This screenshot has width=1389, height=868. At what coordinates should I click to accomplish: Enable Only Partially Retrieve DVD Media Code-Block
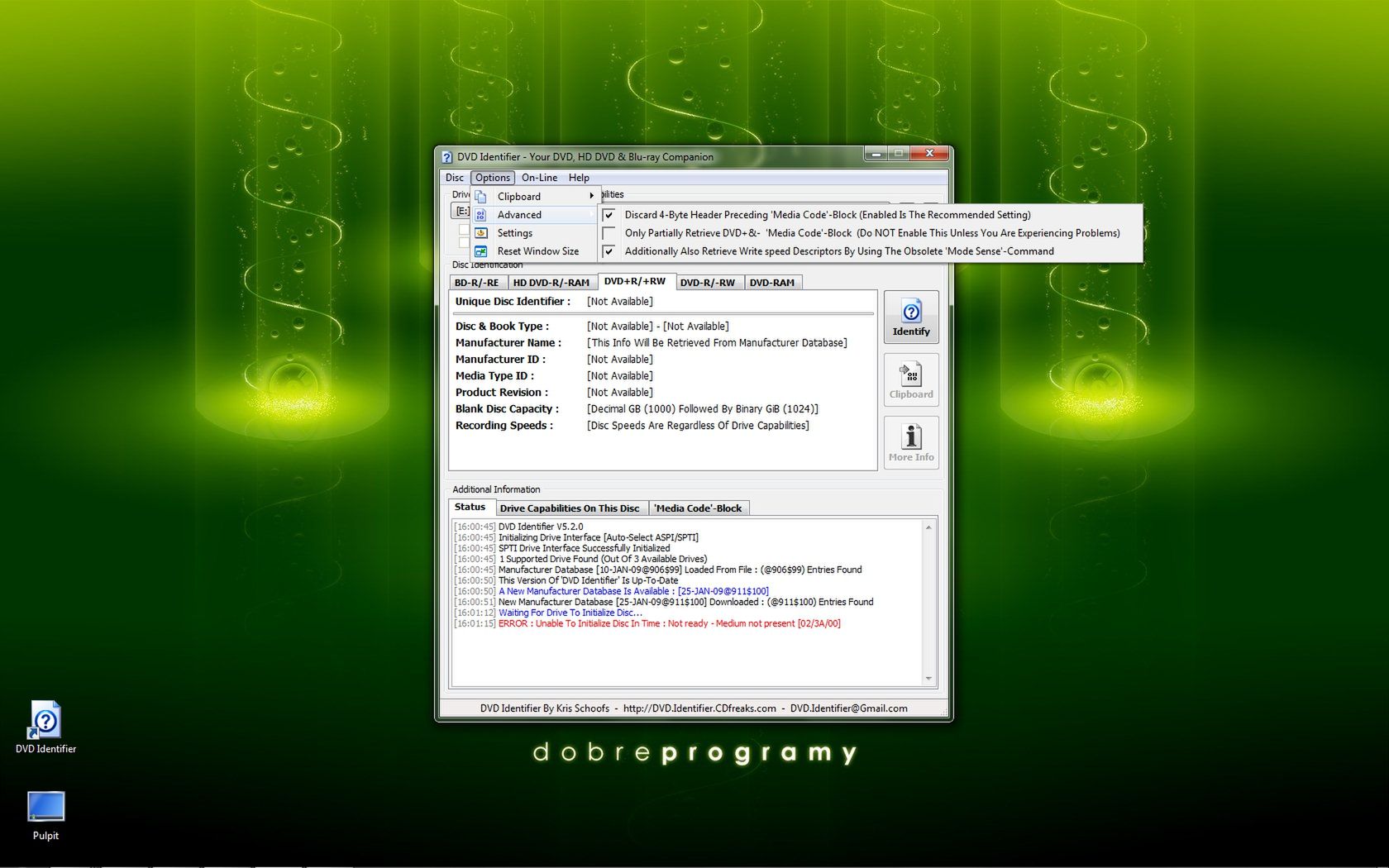pos(871,233)
